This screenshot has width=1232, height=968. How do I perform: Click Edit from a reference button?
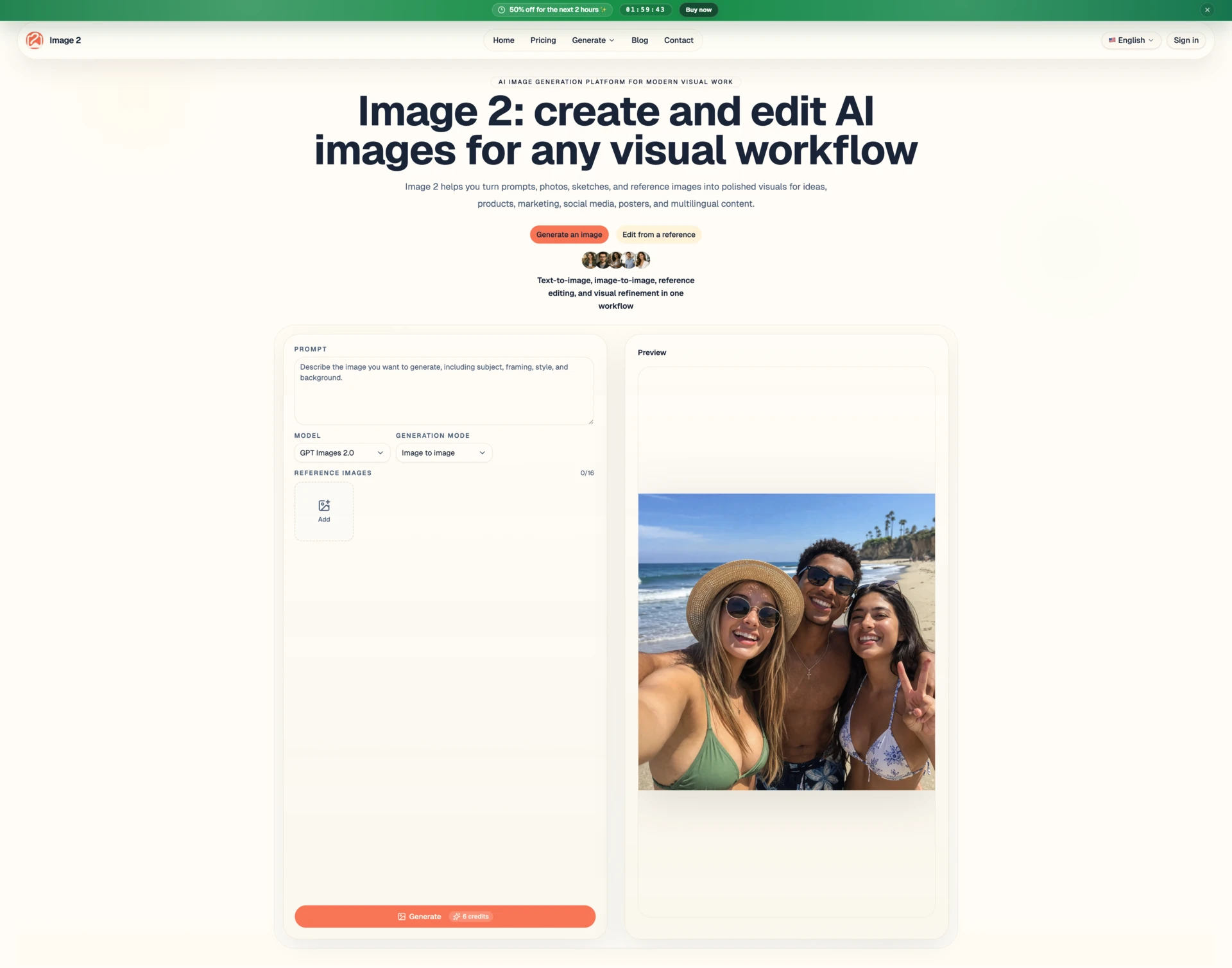click(x=658, y=235)
